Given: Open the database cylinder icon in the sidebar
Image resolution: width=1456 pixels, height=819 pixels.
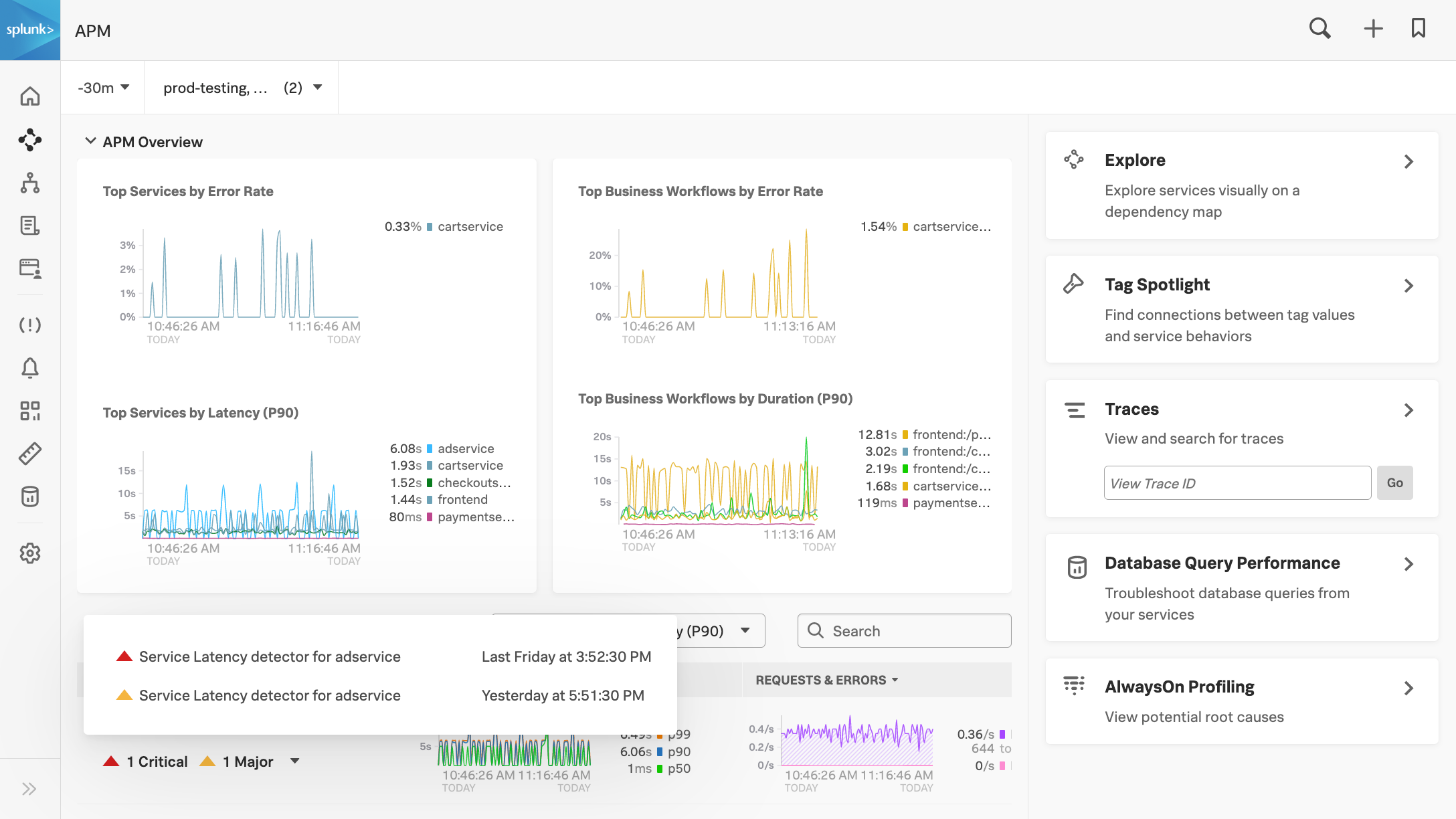Looking at the screenshot, I should tap(30, 496).
